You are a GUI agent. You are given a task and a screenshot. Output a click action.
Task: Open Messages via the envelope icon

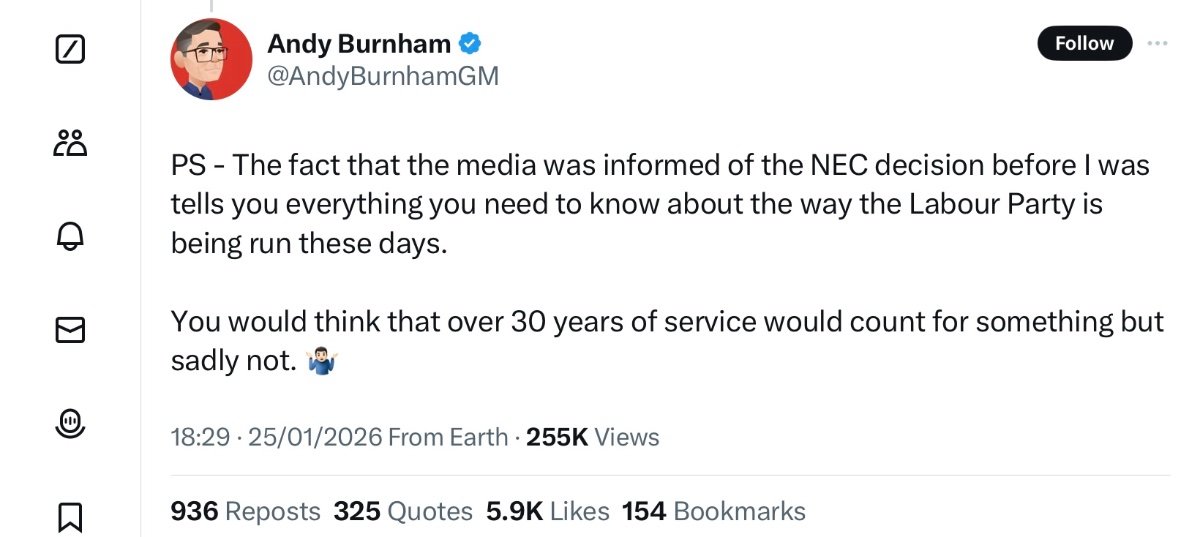pyautogui.click(x=70, y=329)
